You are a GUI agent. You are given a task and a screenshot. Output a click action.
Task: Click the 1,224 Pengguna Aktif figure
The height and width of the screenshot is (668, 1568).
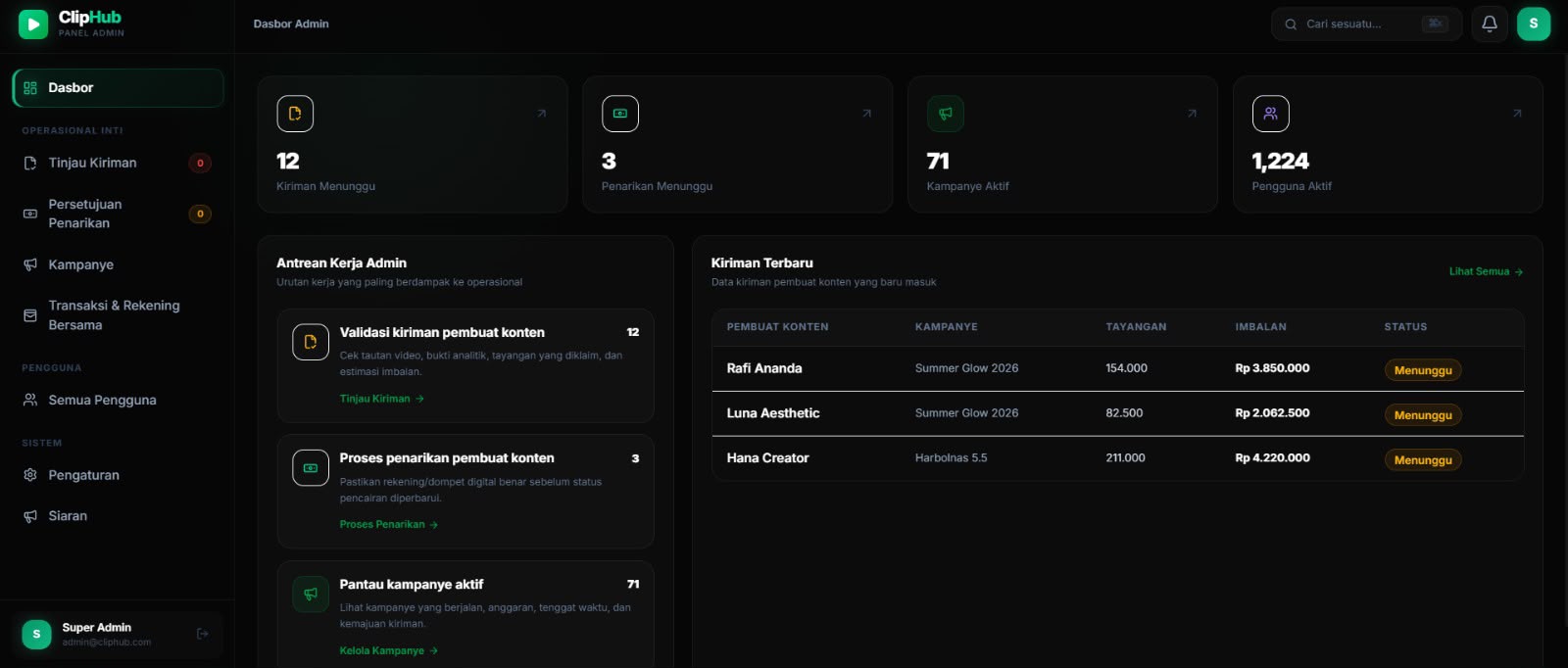pyautogui.click(x=1280, y=161)
